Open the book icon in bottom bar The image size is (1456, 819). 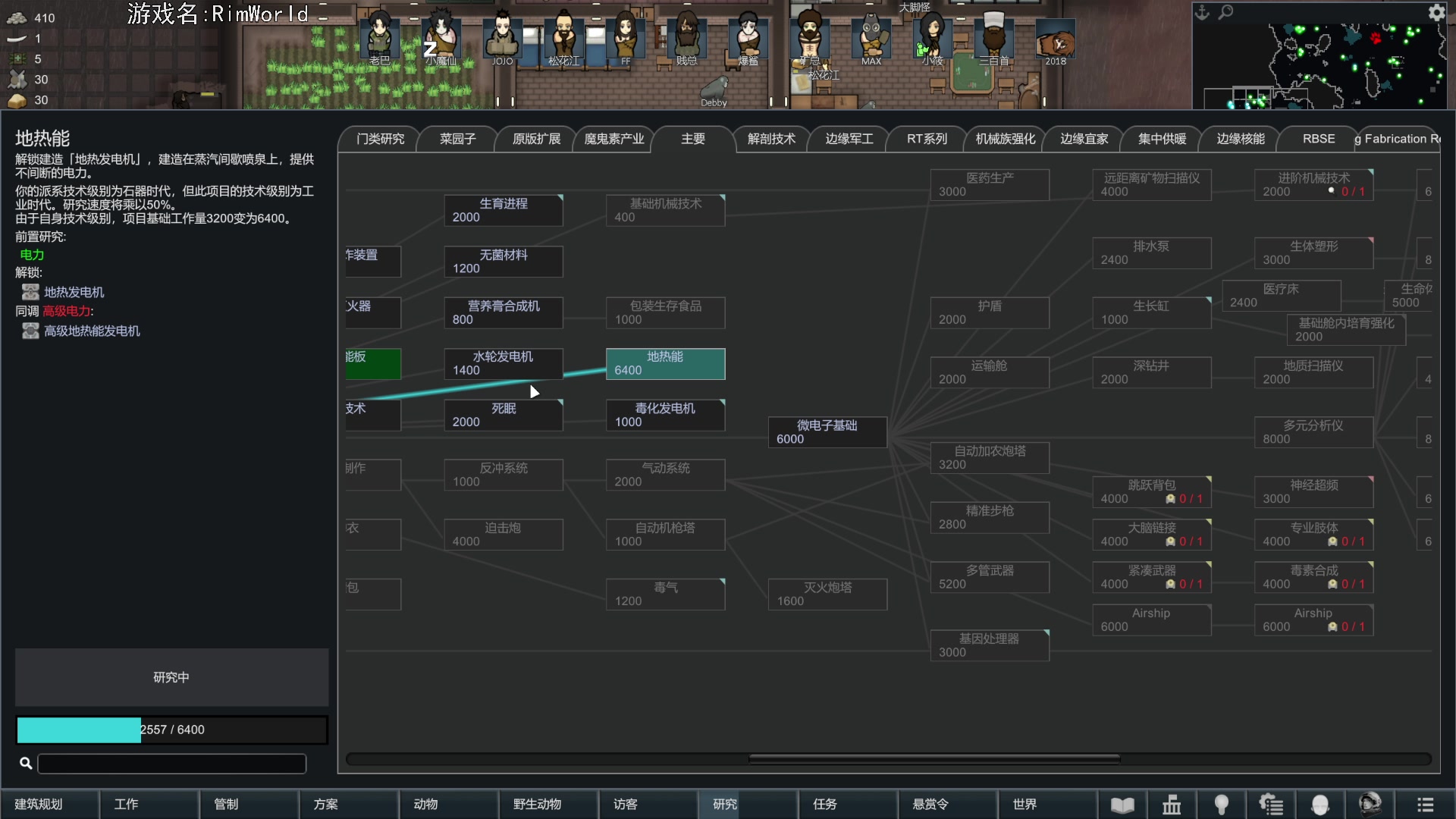pos(1122,805)
